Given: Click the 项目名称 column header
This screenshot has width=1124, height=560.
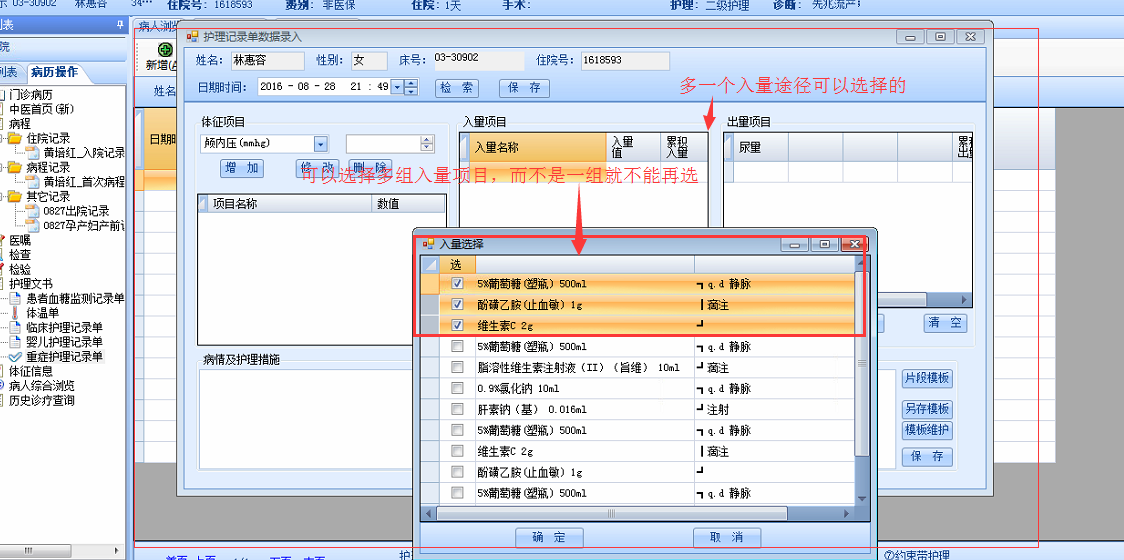Looking at the screenshot, I should click(x=290, y=204).
